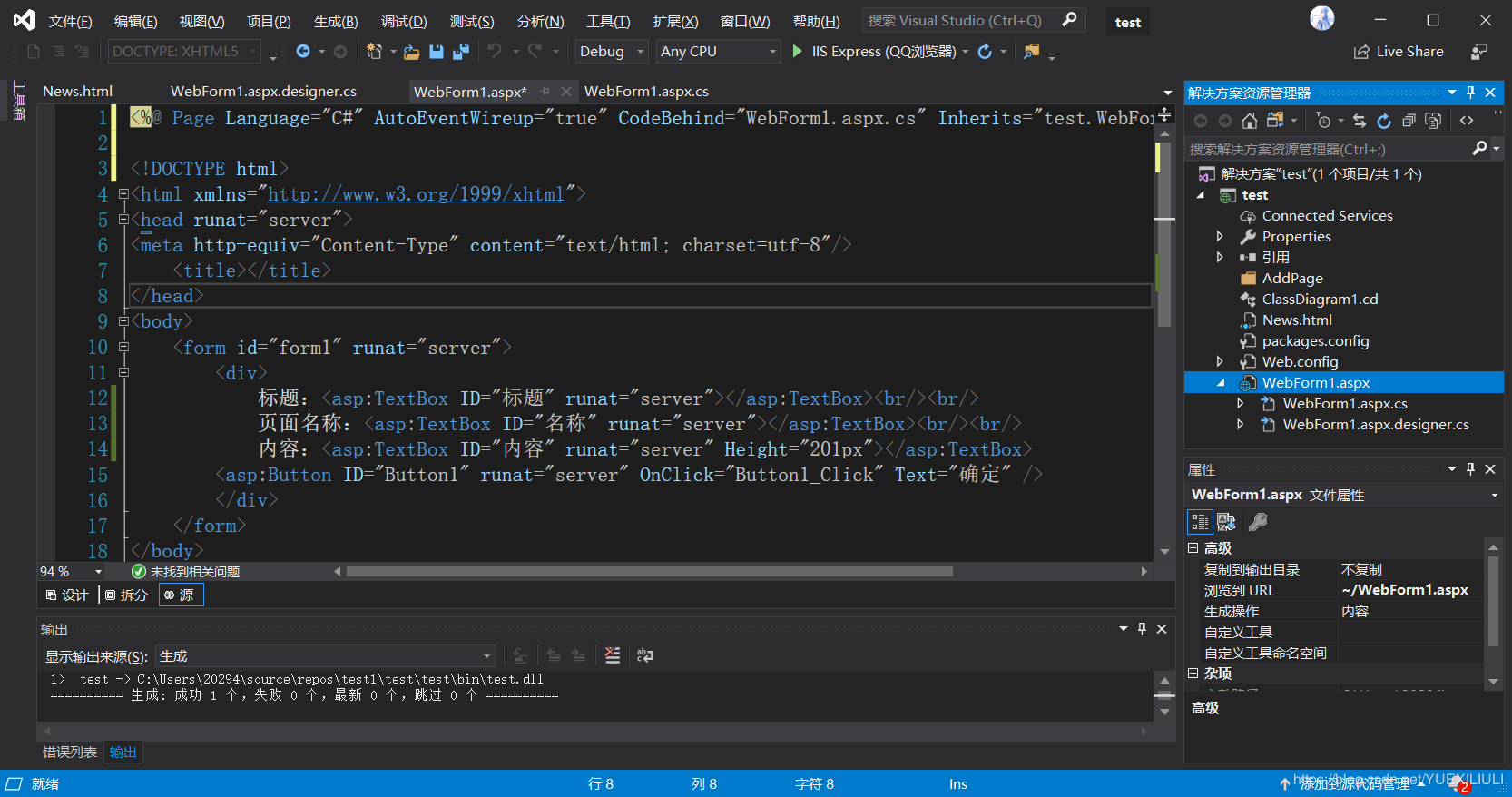Switch to 拆分 split view

pyautogui.click(x=126, y=595)
